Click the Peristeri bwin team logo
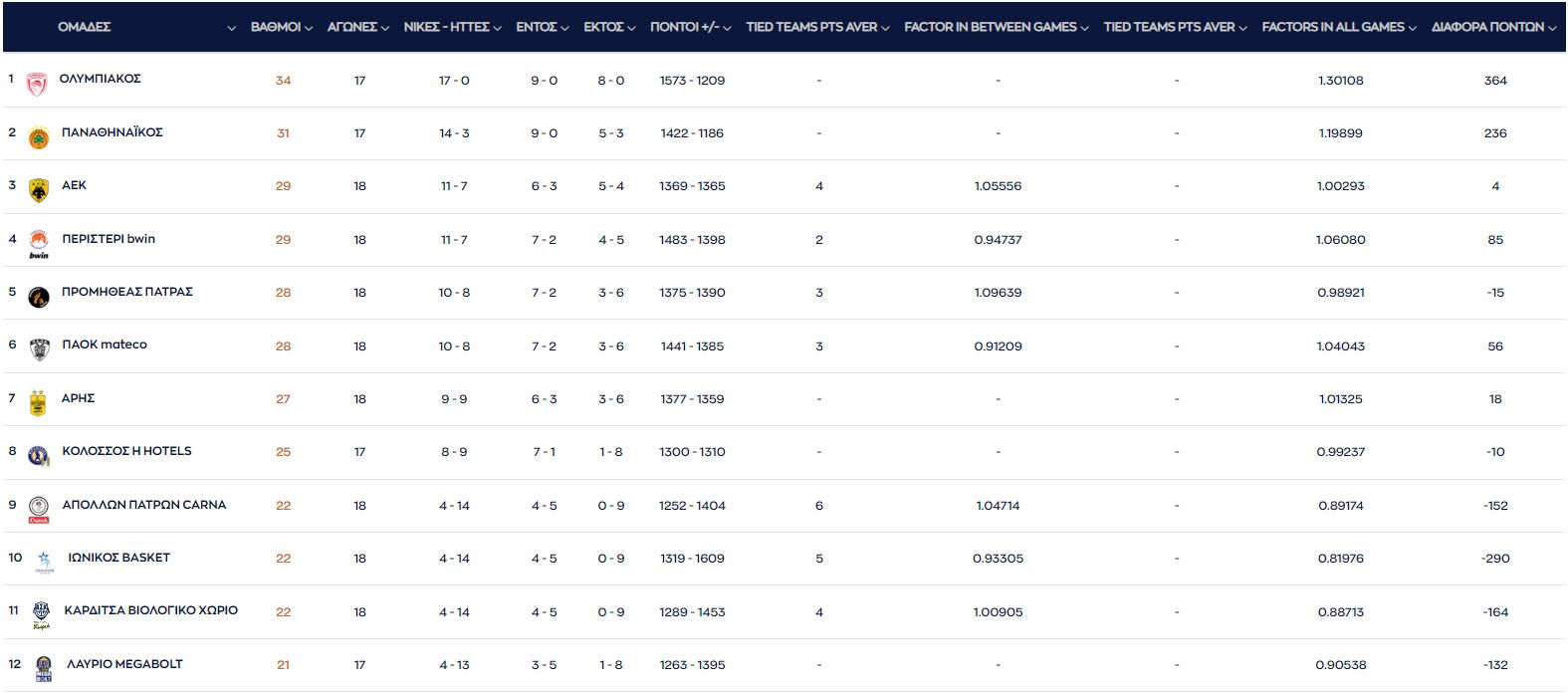Image resolution: width=1568 pixels, height=695 pixels. pos(38,243)
